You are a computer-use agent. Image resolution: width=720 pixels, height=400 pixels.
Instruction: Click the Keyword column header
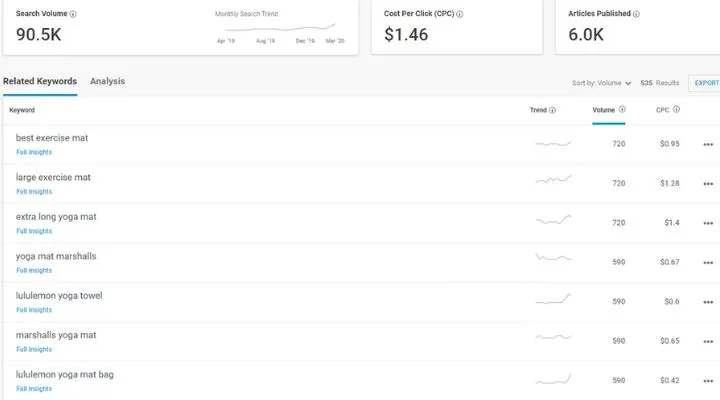[x=22, y=110]
